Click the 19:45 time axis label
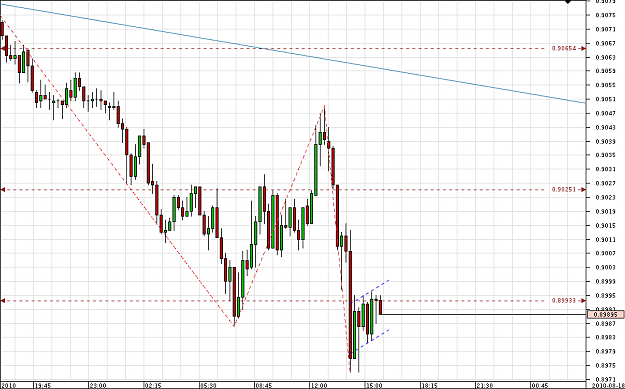Screen dimensions: 625x389 (42, 385)
